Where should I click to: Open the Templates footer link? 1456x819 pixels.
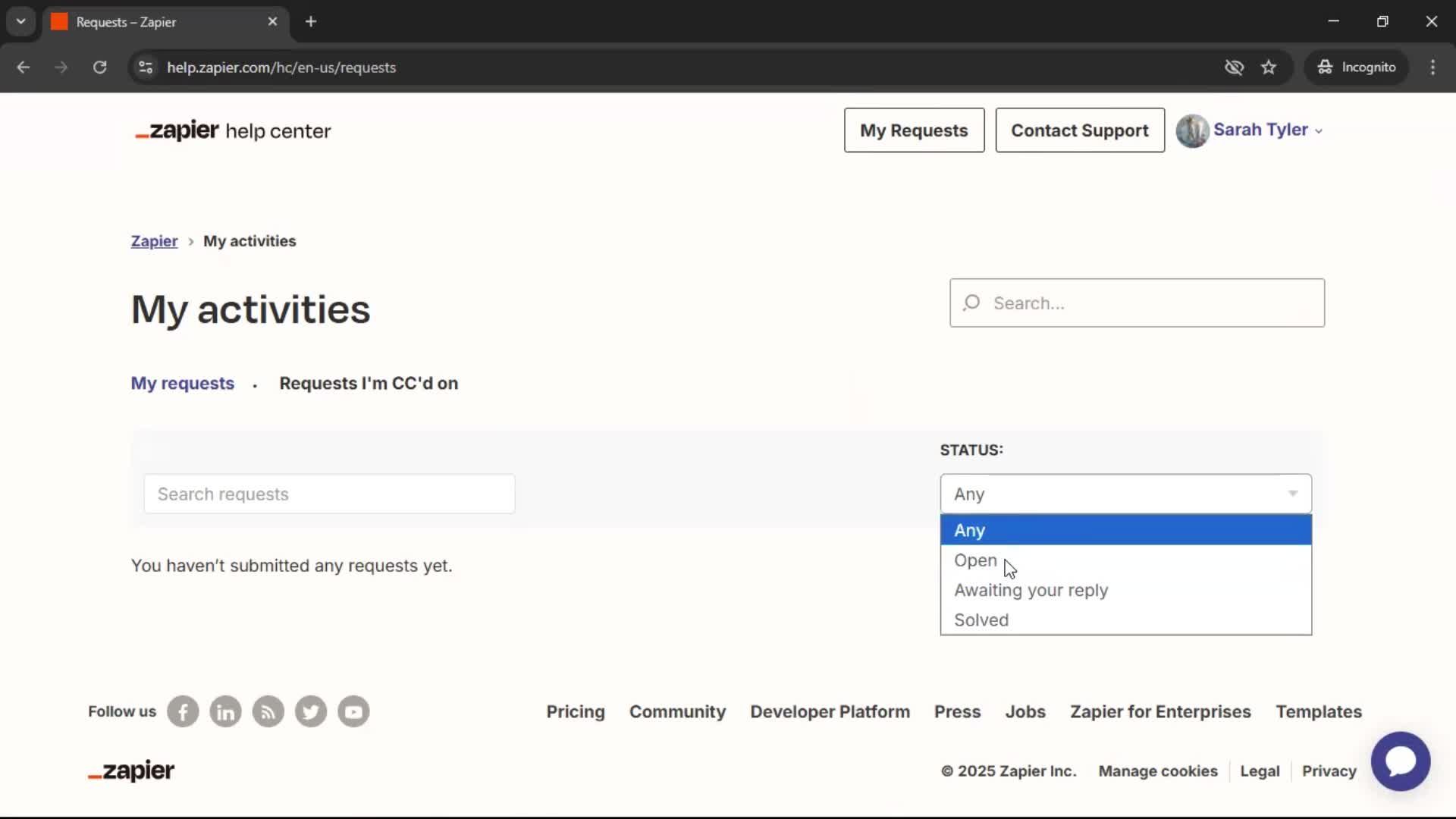tap(1319, 711)
